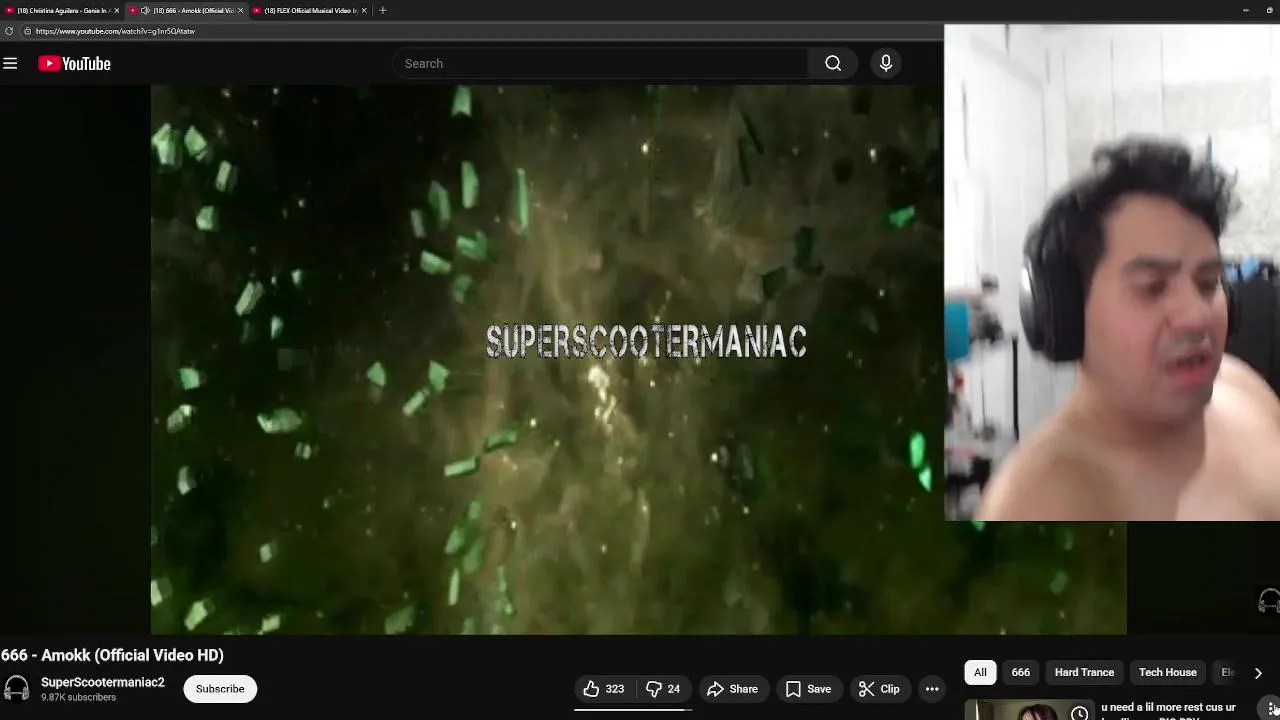Add suggested video to Watch Later clock
This screenshot has height=720, width=1280.
(x=1079, y=713)
